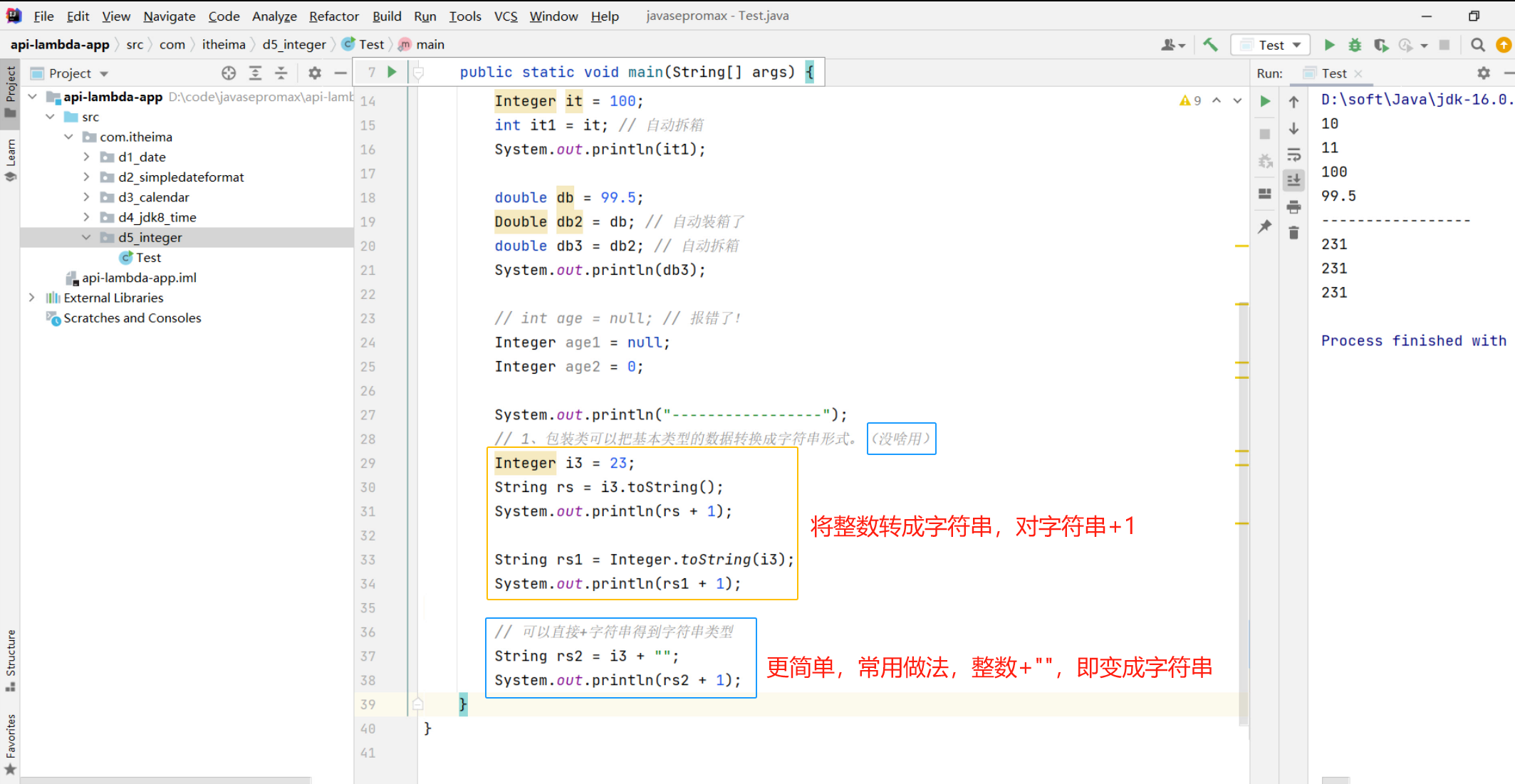Click the Select Opened File target icon
The image size is (1515, 784).
pyautogui.click(x=229, y=73)
